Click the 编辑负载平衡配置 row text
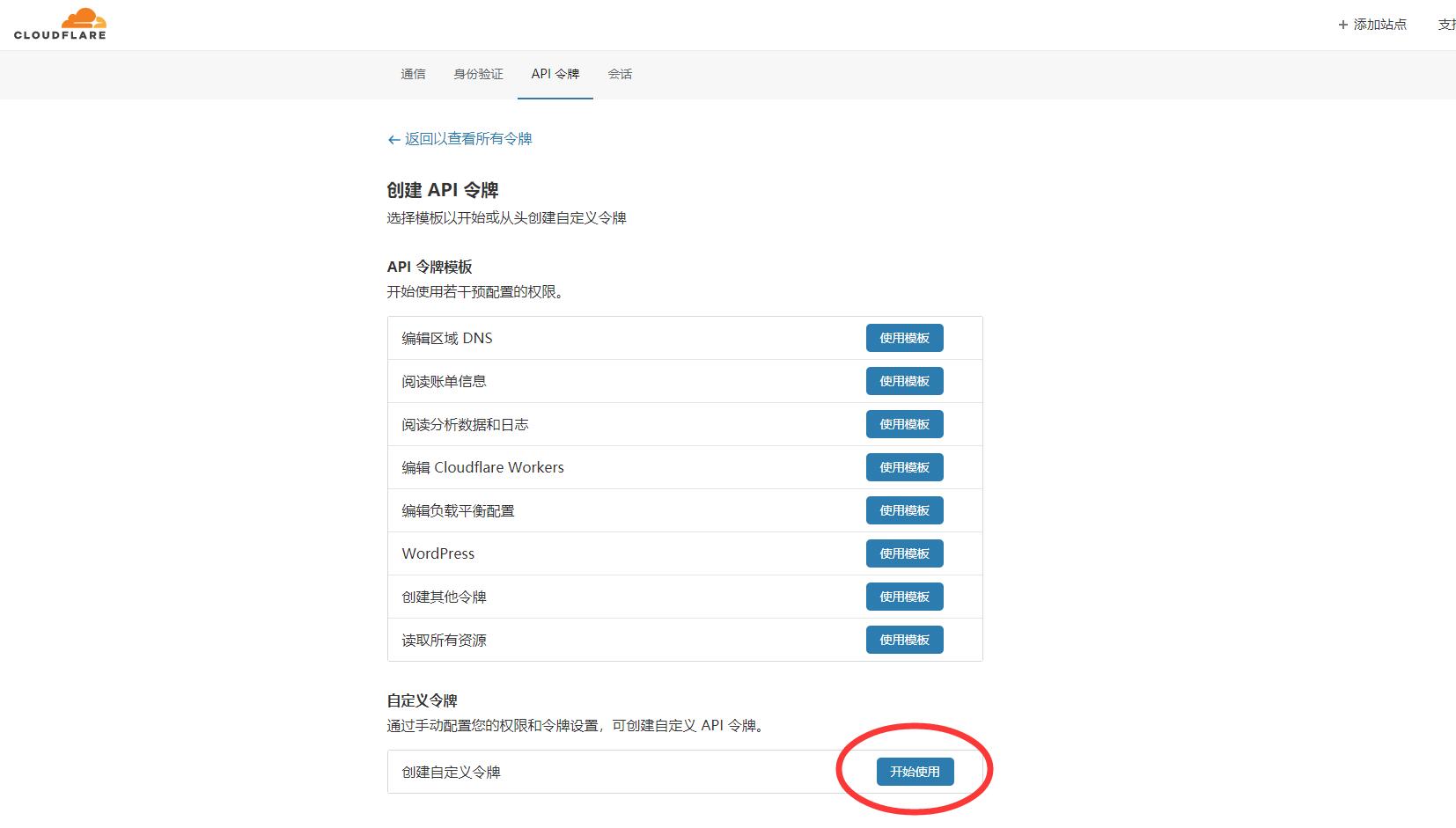This screenshot has height=828, width=1456. 459,510
